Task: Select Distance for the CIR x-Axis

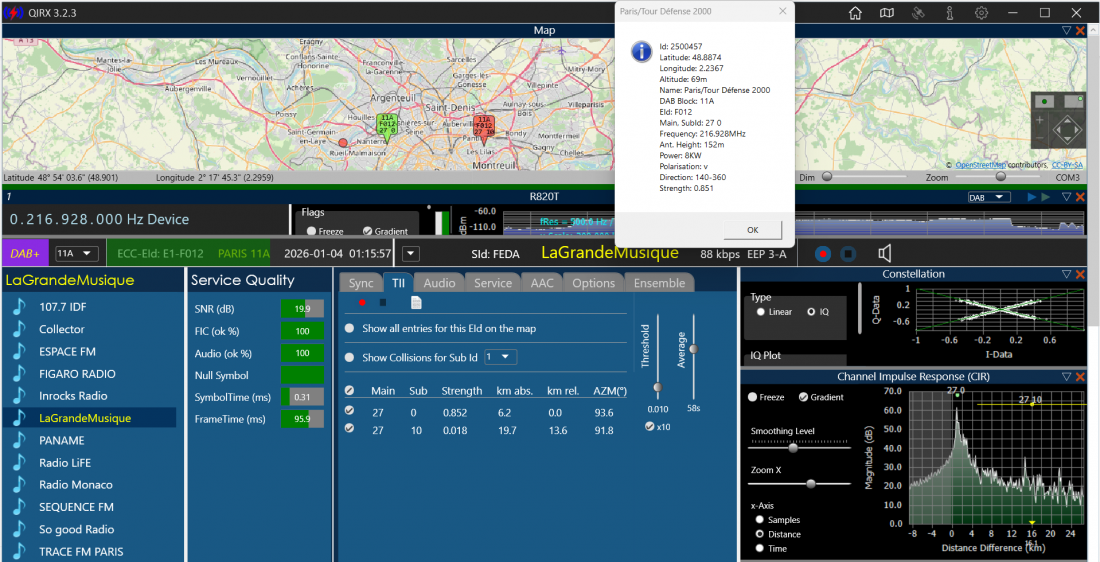Action: click(759, 534)
